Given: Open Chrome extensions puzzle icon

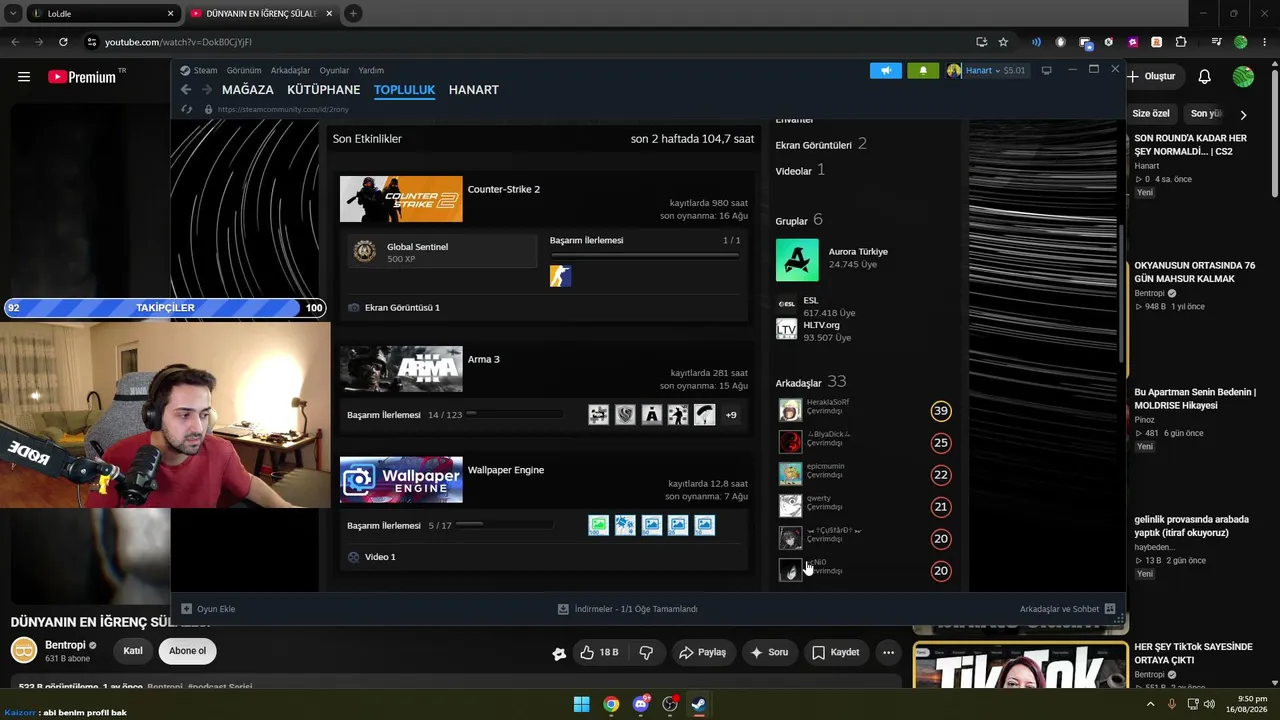Looking at the screenshot, I should tap(1181, 42).
